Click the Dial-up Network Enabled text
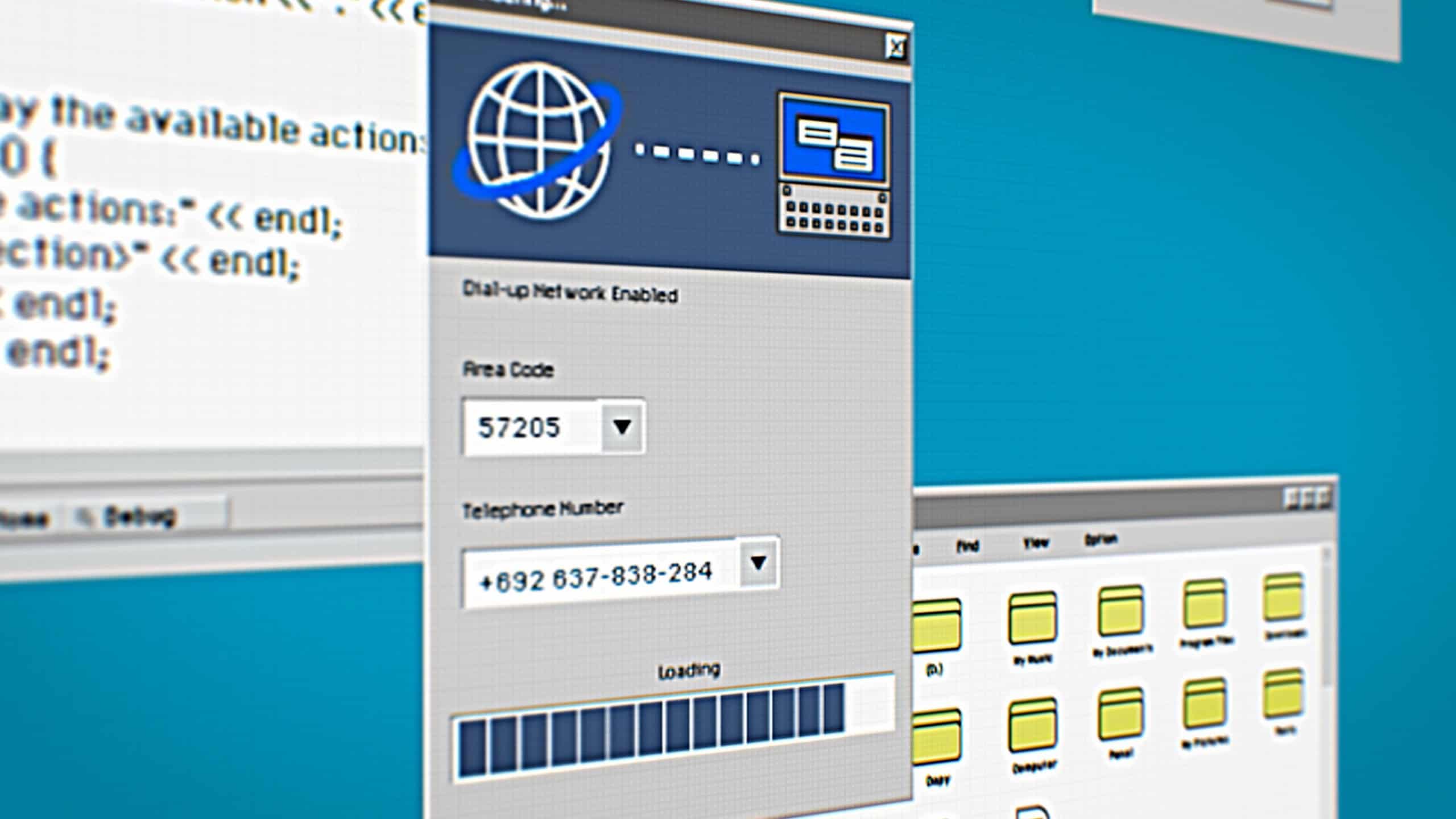Viewport: 1456px width, 819px height. [570, 292]
